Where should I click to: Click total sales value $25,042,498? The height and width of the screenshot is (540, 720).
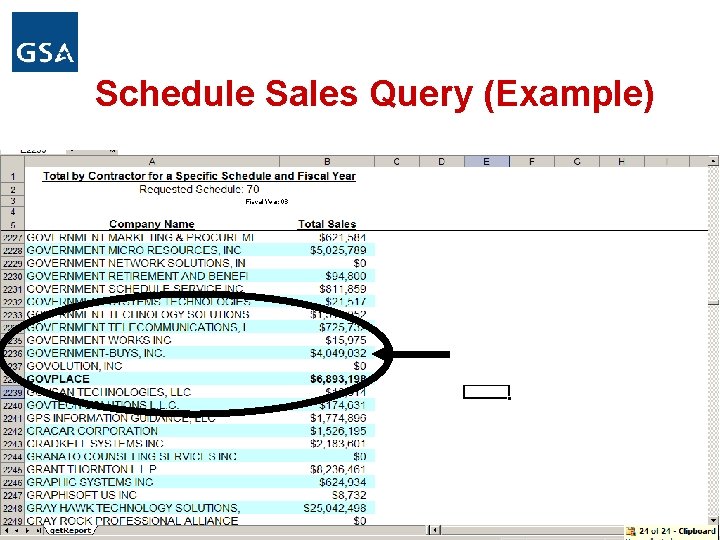(335, 508)
